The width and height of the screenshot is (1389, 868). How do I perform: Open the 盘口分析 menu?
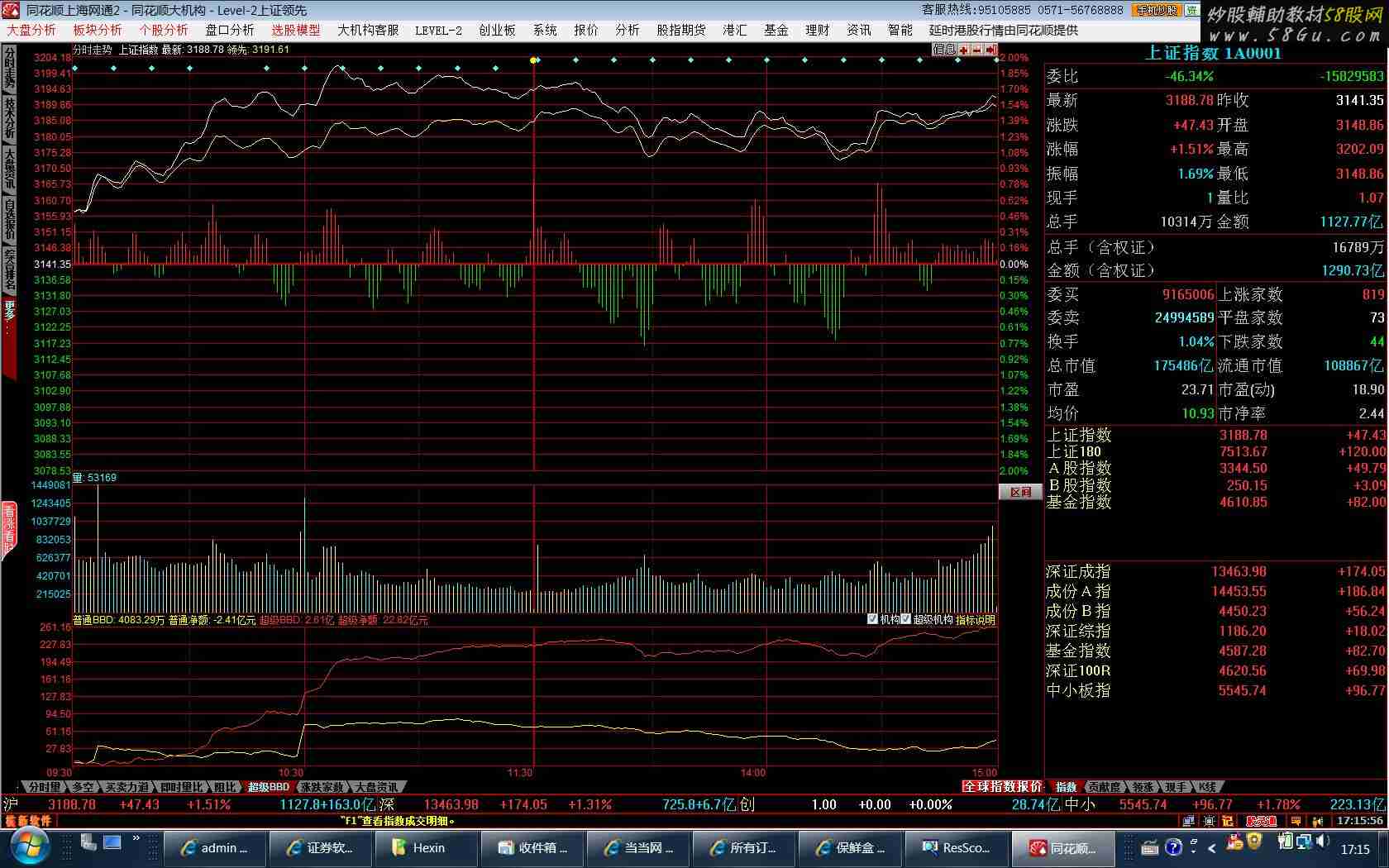[230, 30]
